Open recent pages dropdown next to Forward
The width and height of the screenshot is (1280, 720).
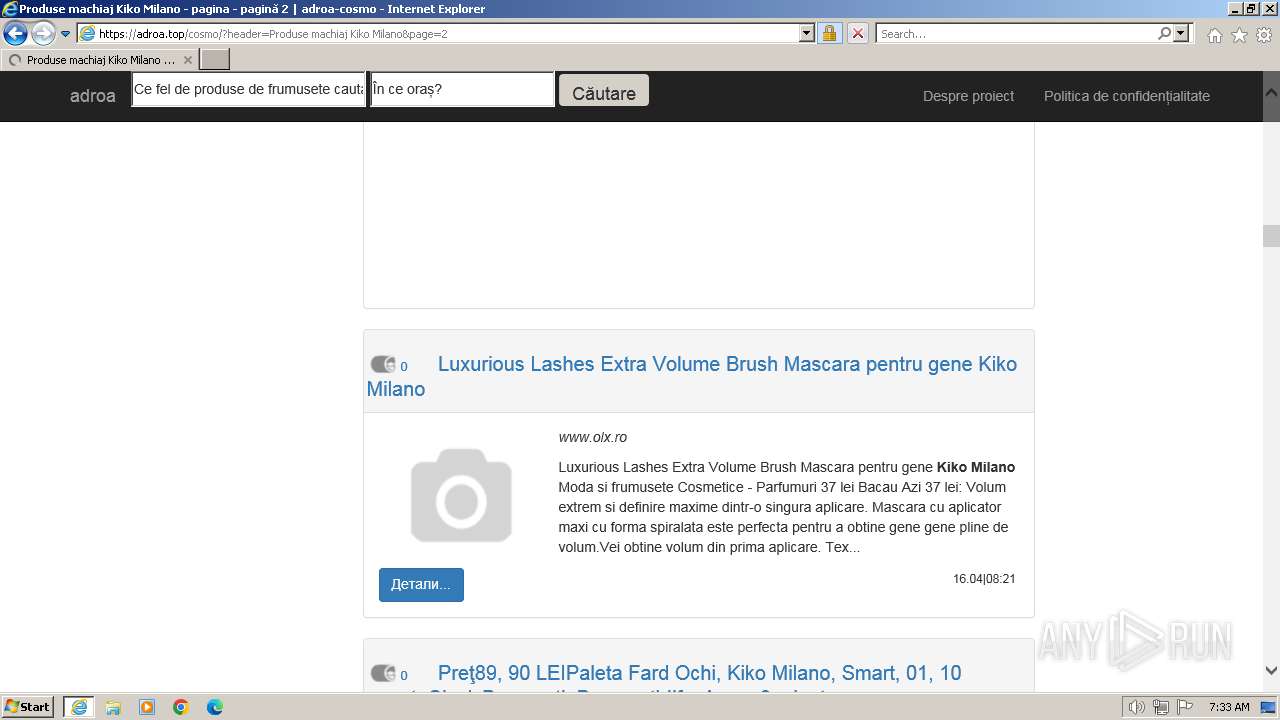[x=66, y=34]
